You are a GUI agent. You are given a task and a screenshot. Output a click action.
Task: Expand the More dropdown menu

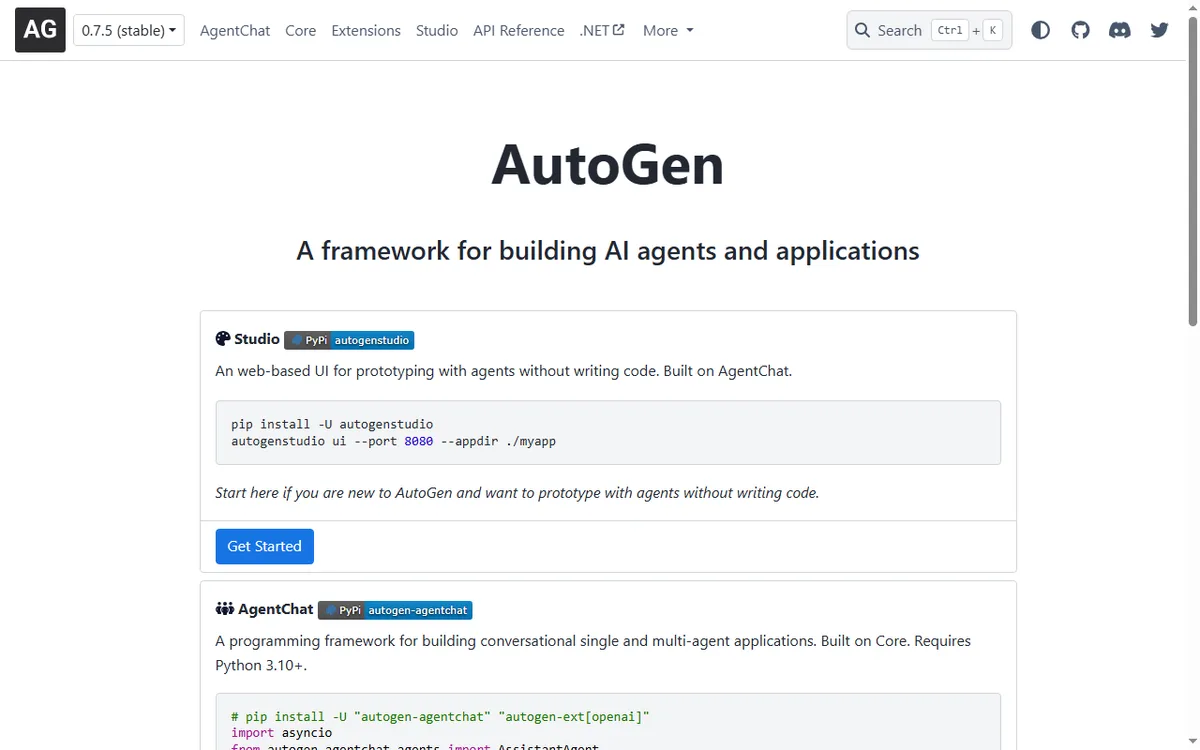tap(668, 30)
